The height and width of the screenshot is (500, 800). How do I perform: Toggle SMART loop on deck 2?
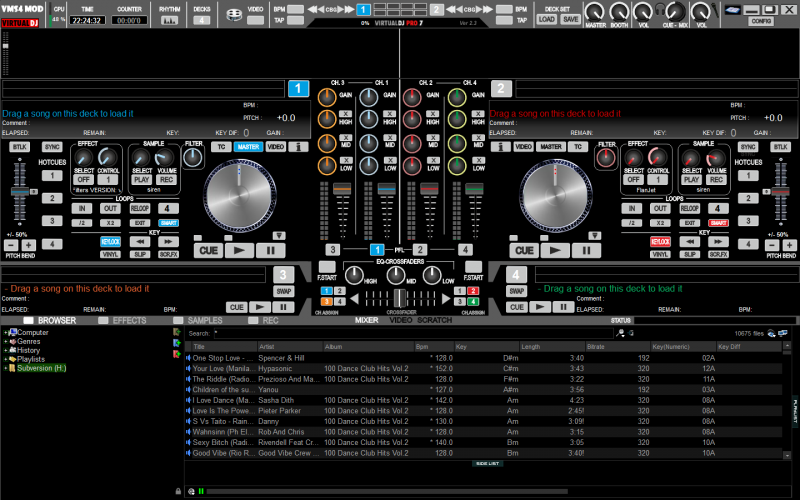719,222
